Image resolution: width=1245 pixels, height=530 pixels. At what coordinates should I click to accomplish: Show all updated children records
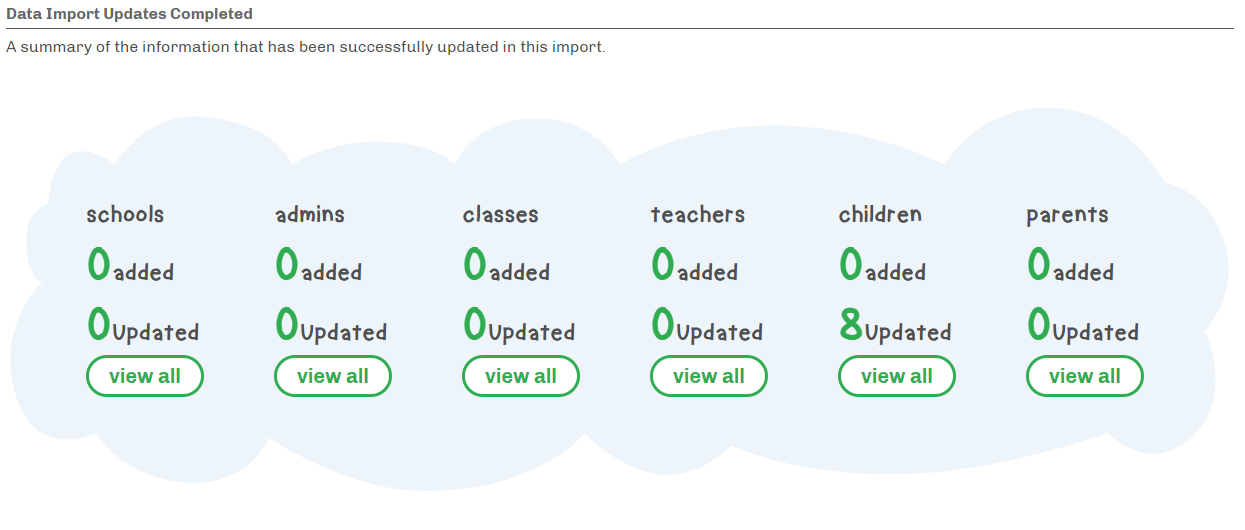[x=897, y=376]
